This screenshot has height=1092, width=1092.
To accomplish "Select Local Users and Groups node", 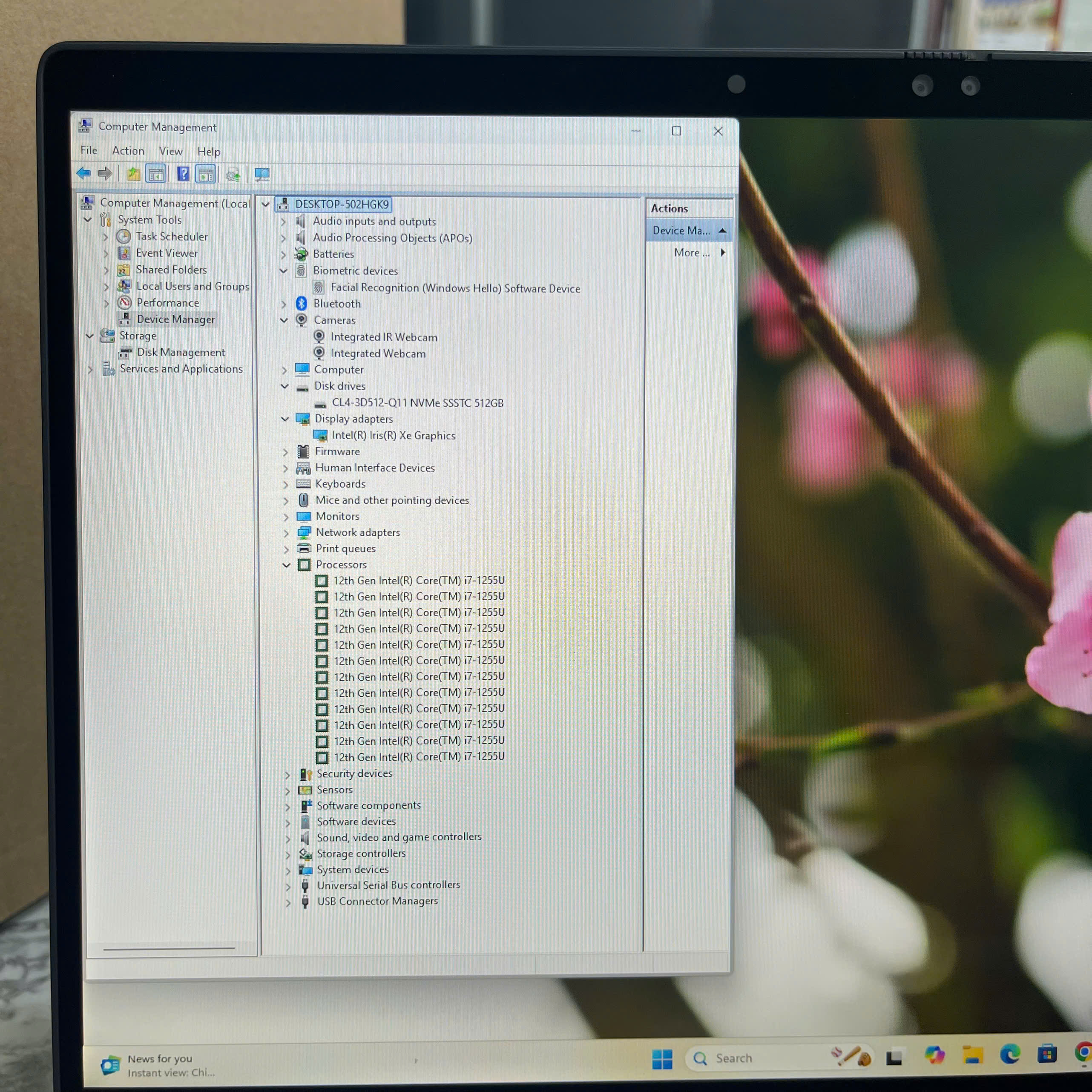I will click(x=192, y=286).
